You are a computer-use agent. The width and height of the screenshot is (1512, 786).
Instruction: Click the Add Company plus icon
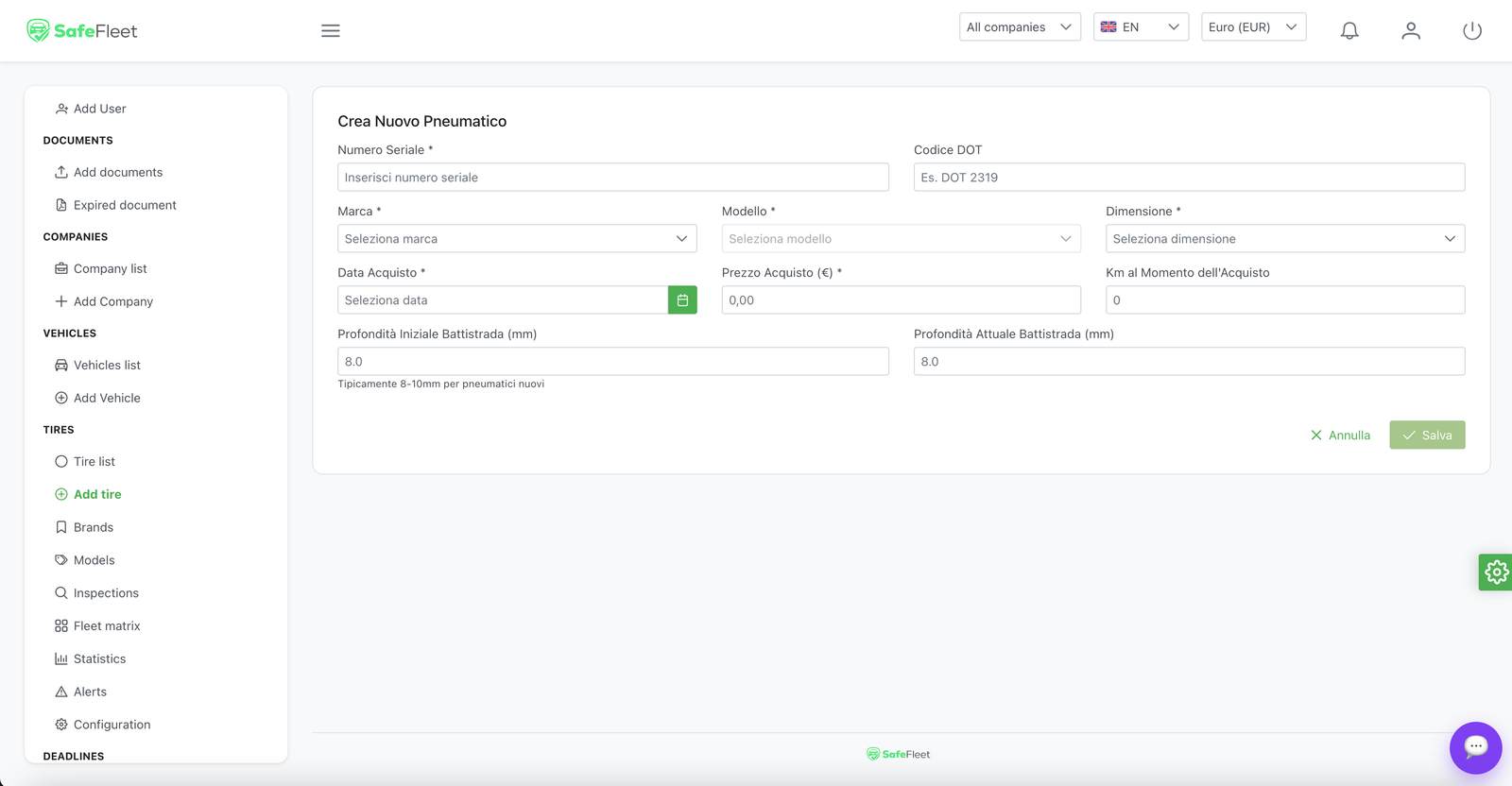pyautogui.click(x=61, y=301)
